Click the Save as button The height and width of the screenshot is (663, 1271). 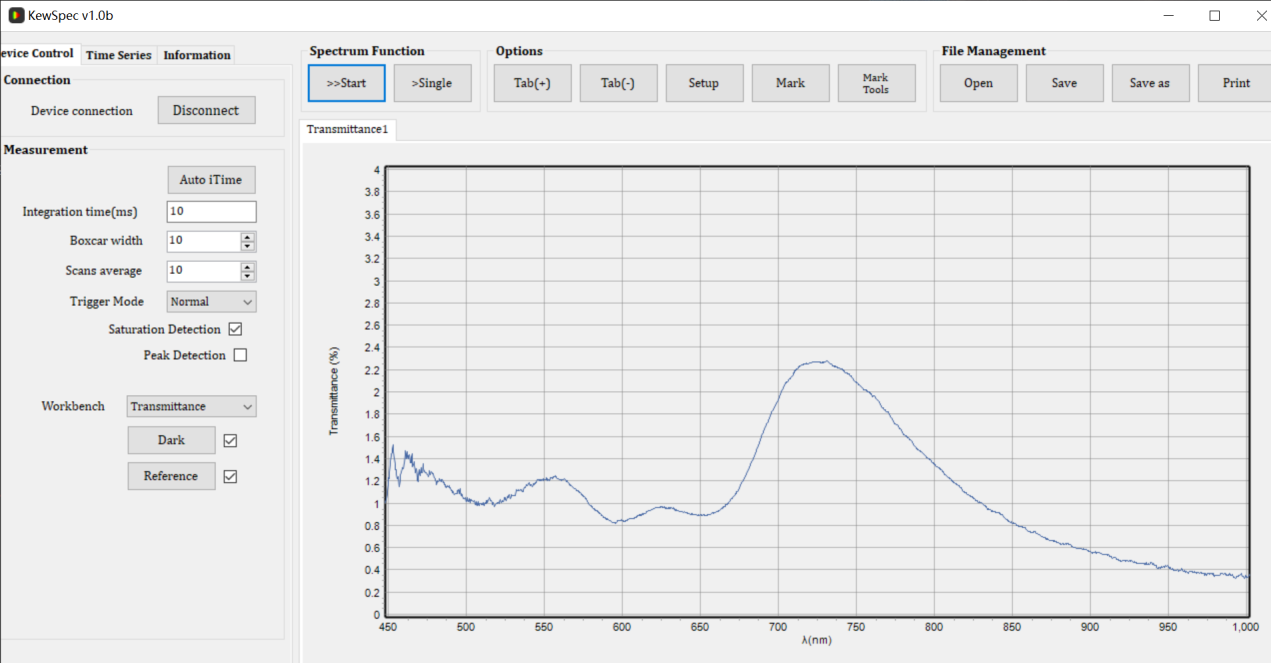click(1150, 83)
